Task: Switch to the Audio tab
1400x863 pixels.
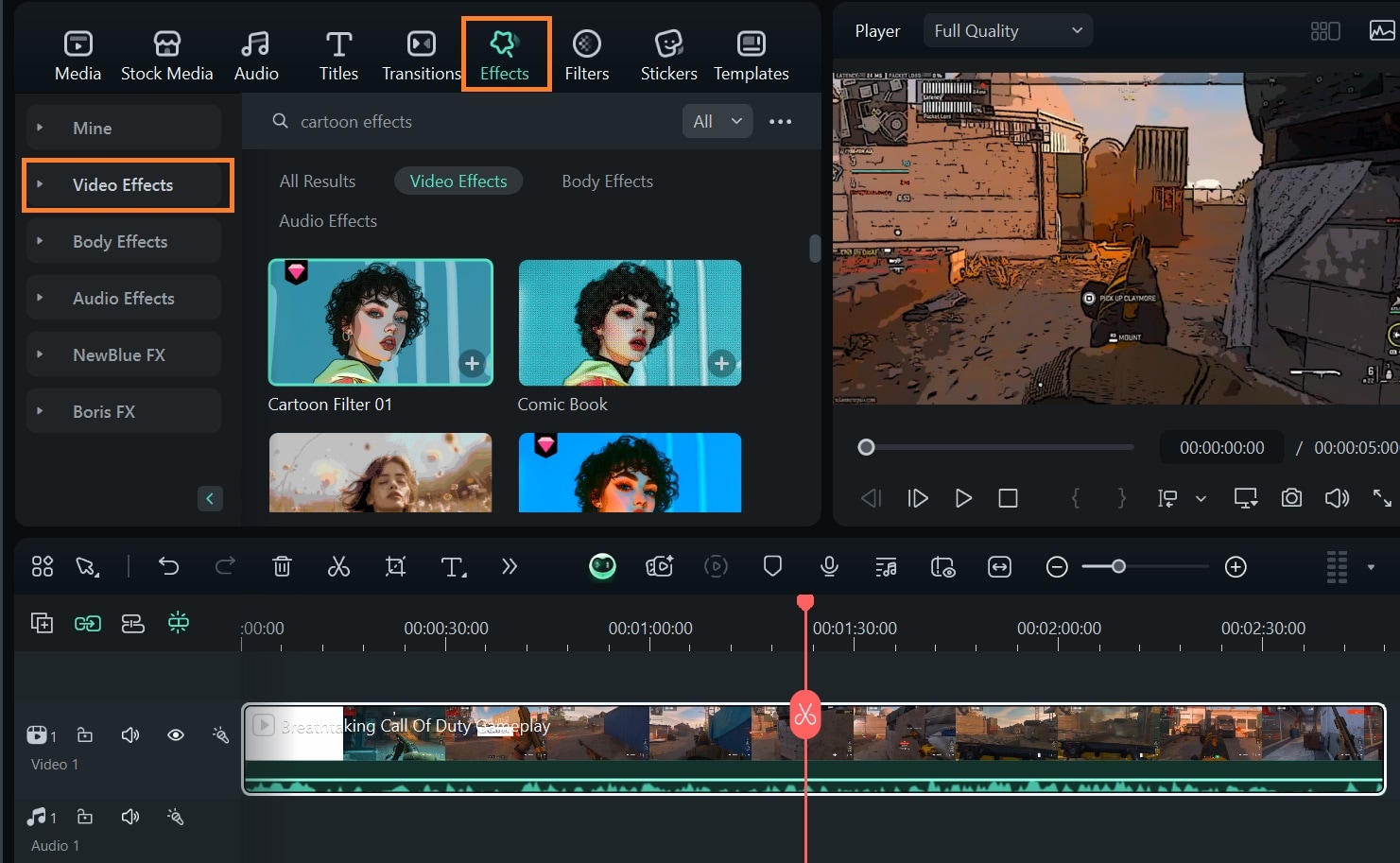Action: coord(256,55)
